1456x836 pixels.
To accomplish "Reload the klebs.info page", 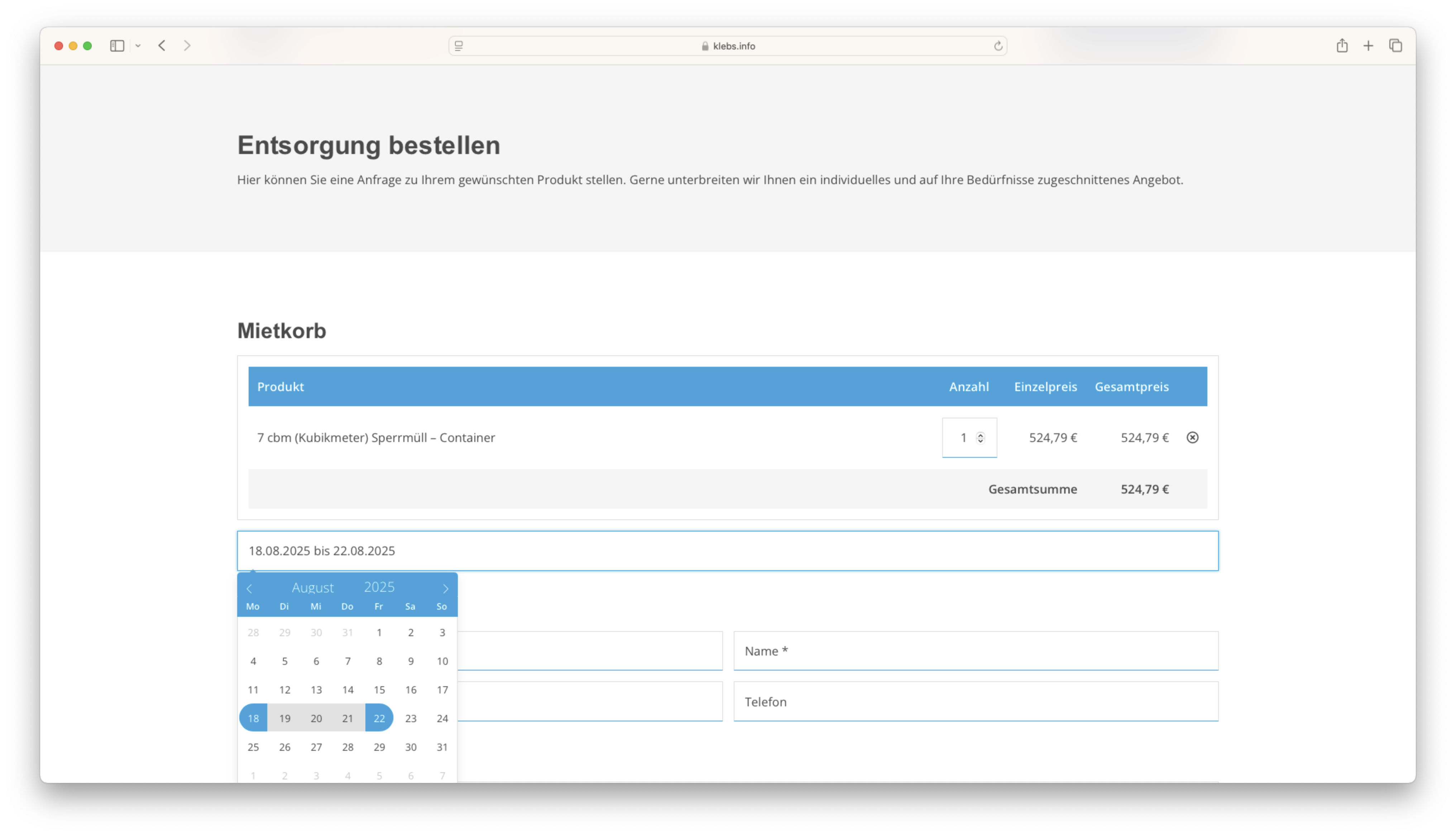I will (998, 46).
